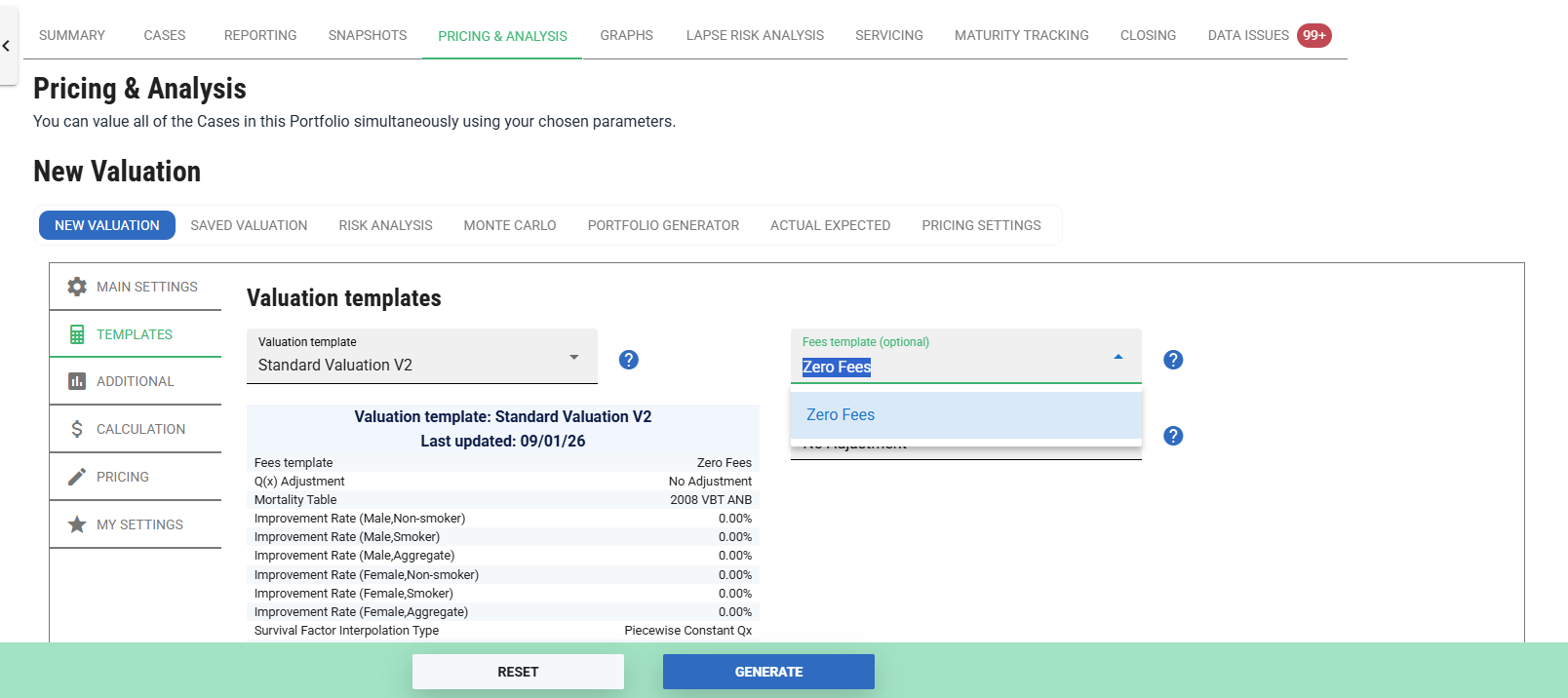
Task: Click the dollar sign icon beside Calculation
Action: coord(77,429)
